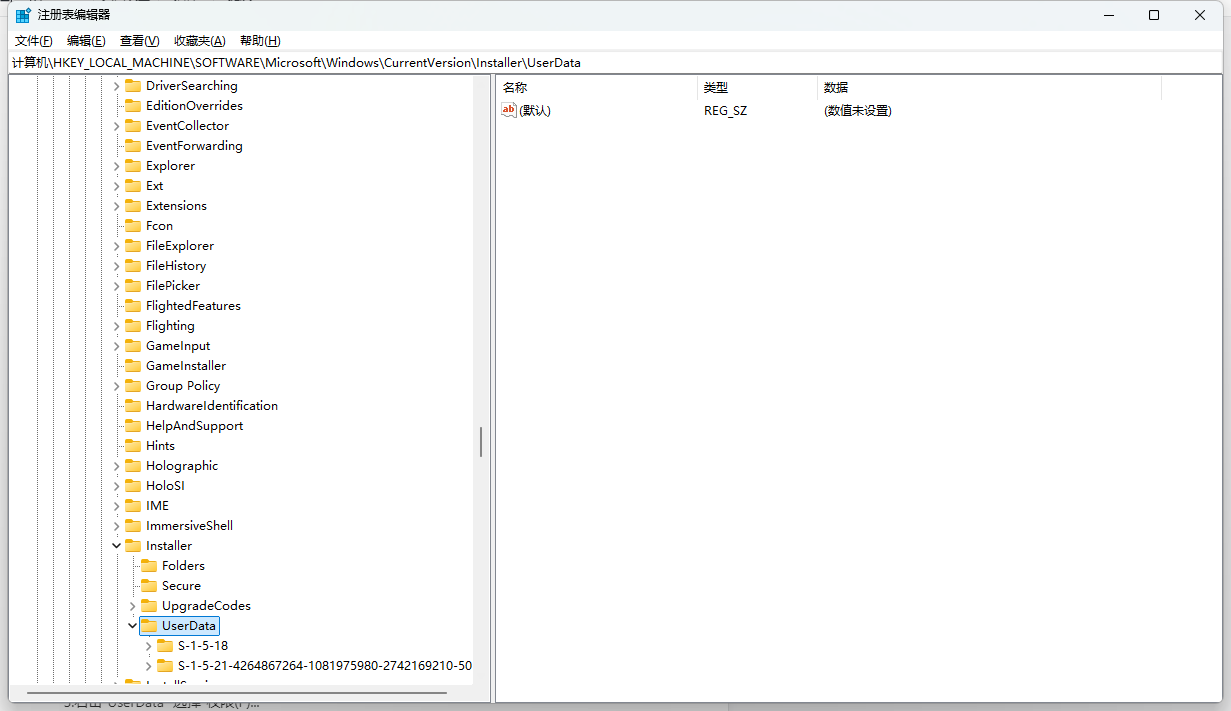Select the Secure subkey folder icon
This screenshot has height=711, width=1231.
[x=150, y=585]
